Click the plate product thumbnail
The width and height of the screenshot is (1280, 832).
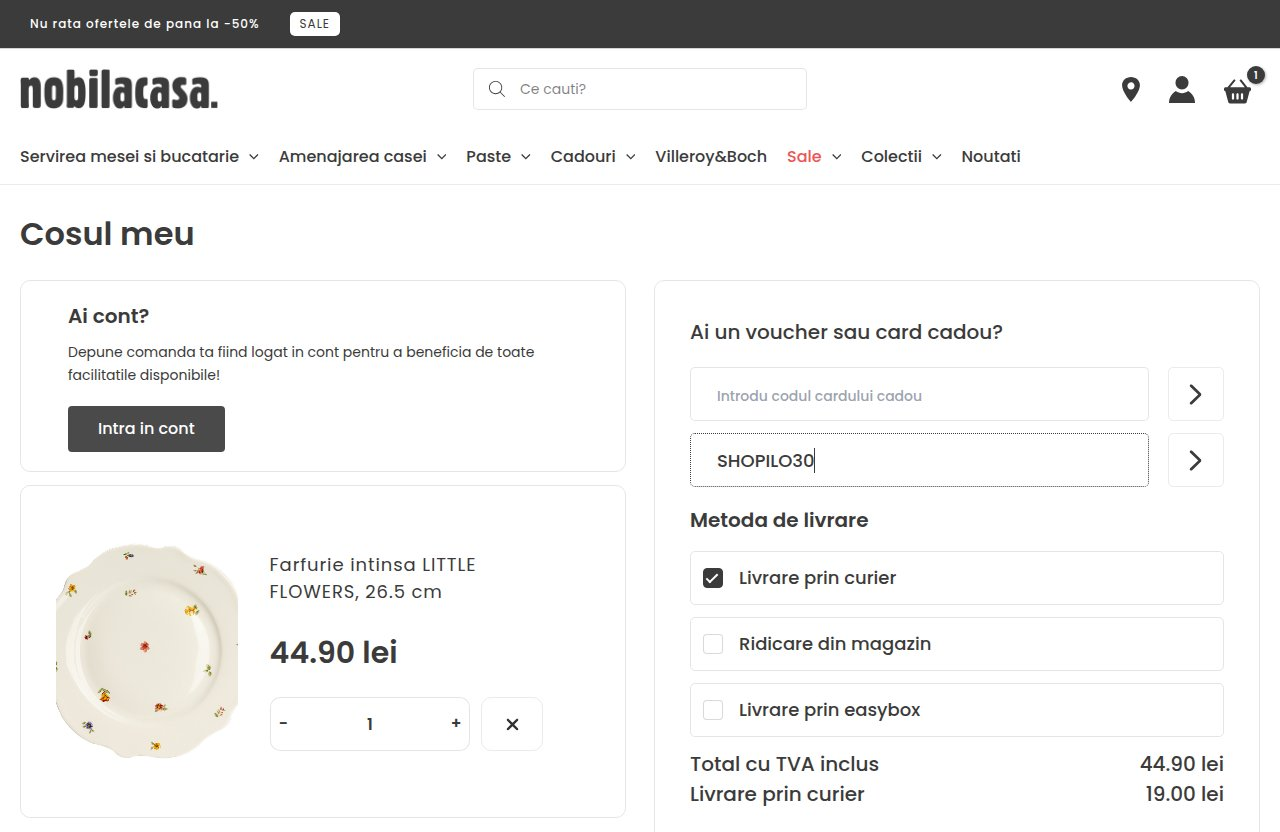tap(147, 650)
